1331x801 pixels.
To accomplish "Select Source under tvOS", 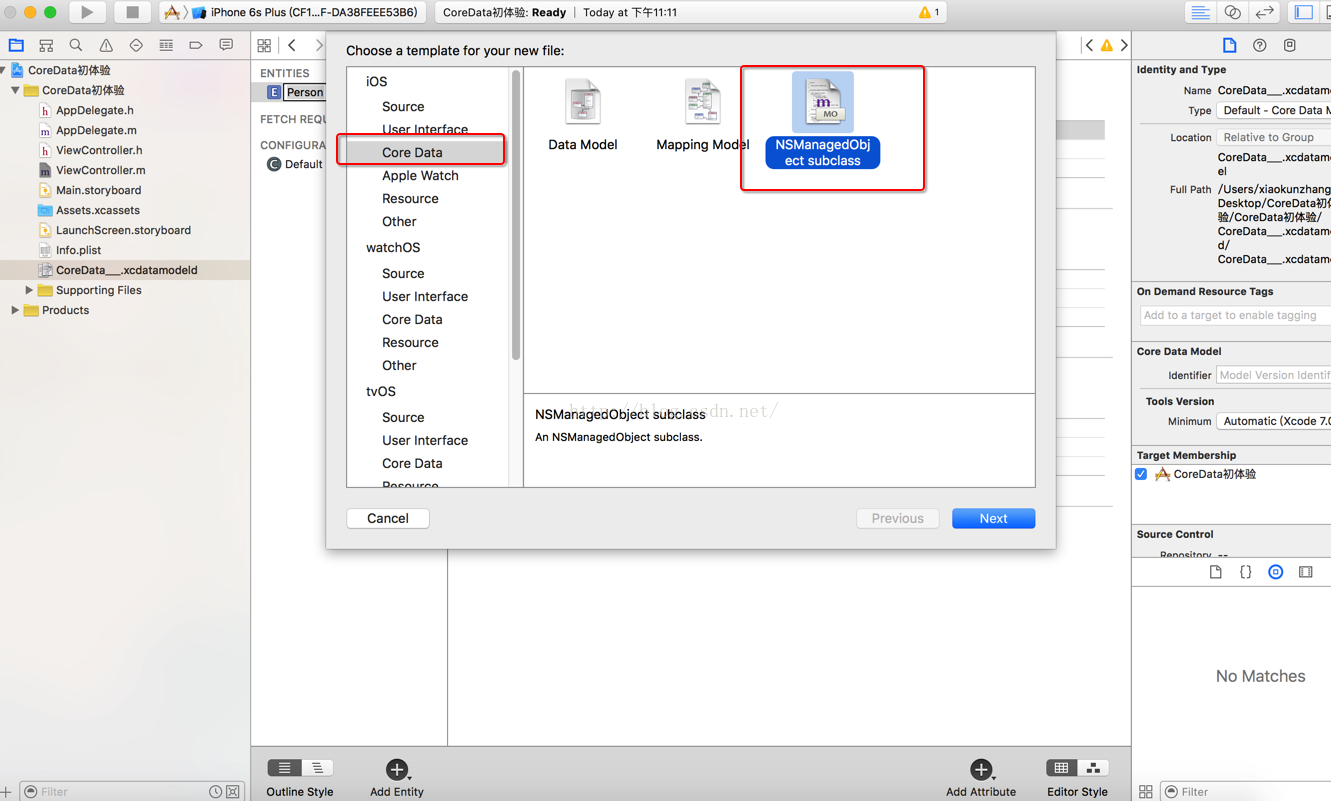I will coord(403,417).
